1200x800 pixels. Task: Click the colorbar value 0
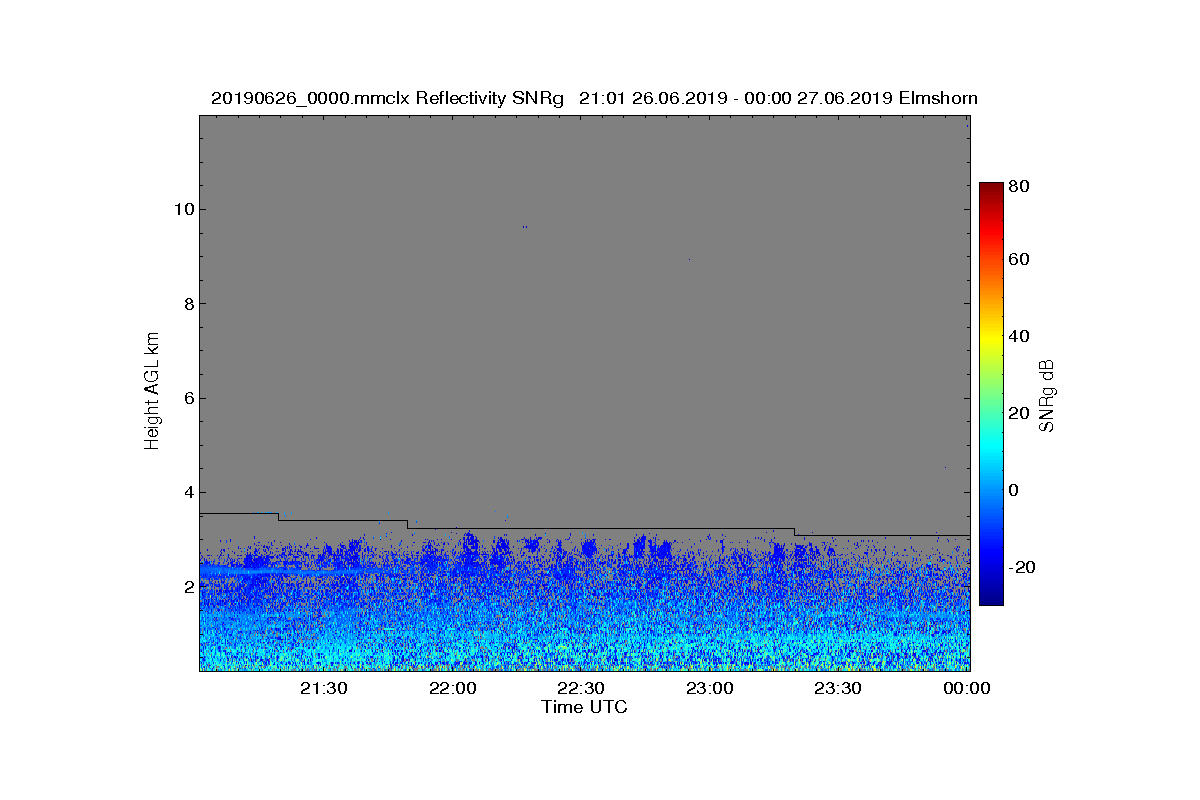pyautogui.click(x=1015, y=490)
